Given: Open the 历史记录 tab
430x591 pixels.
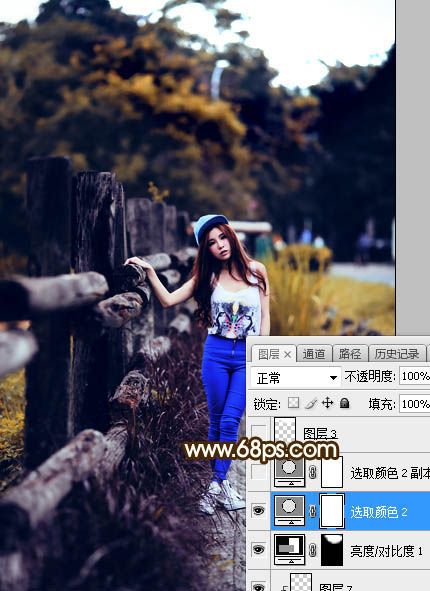Looking at the screenshot, I should point(397,354).
